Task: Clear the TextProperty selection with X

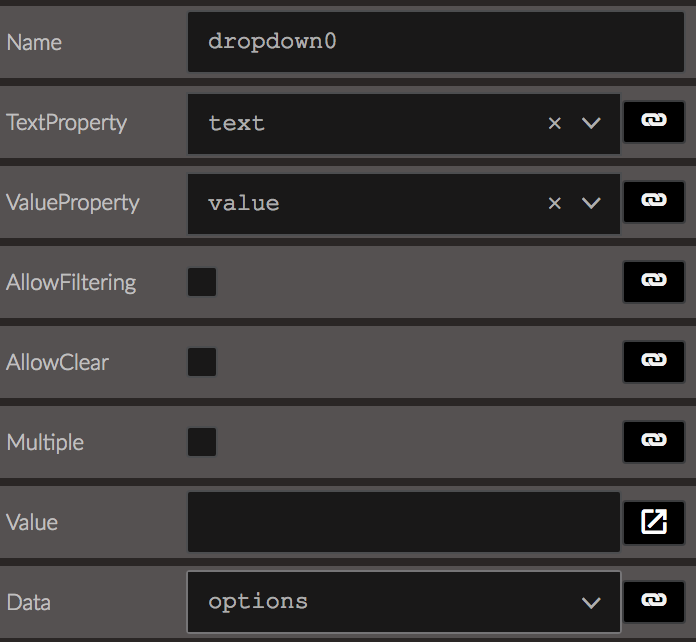Action: coord(554,123)
